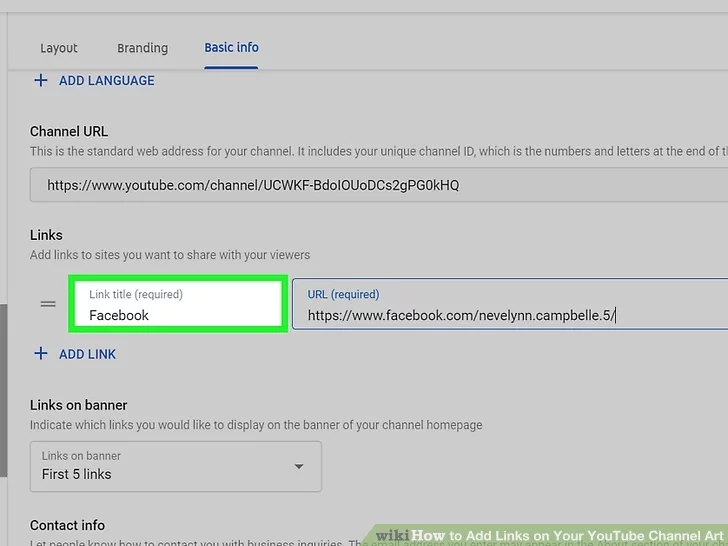Open the Links on banner dropdown
The width and height of the screenshot is (728, 546).
pos(176,466)
